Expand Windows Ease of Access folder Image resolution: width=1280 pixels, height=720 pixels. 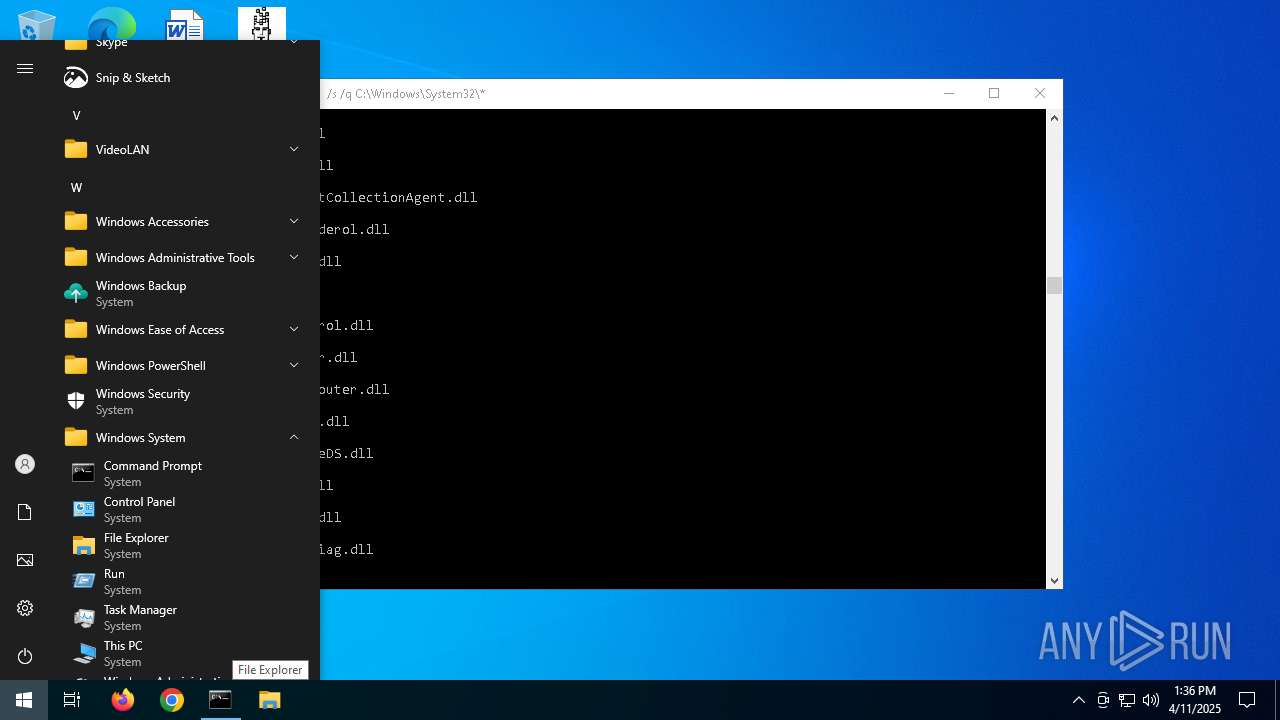[x=180, y=330]
